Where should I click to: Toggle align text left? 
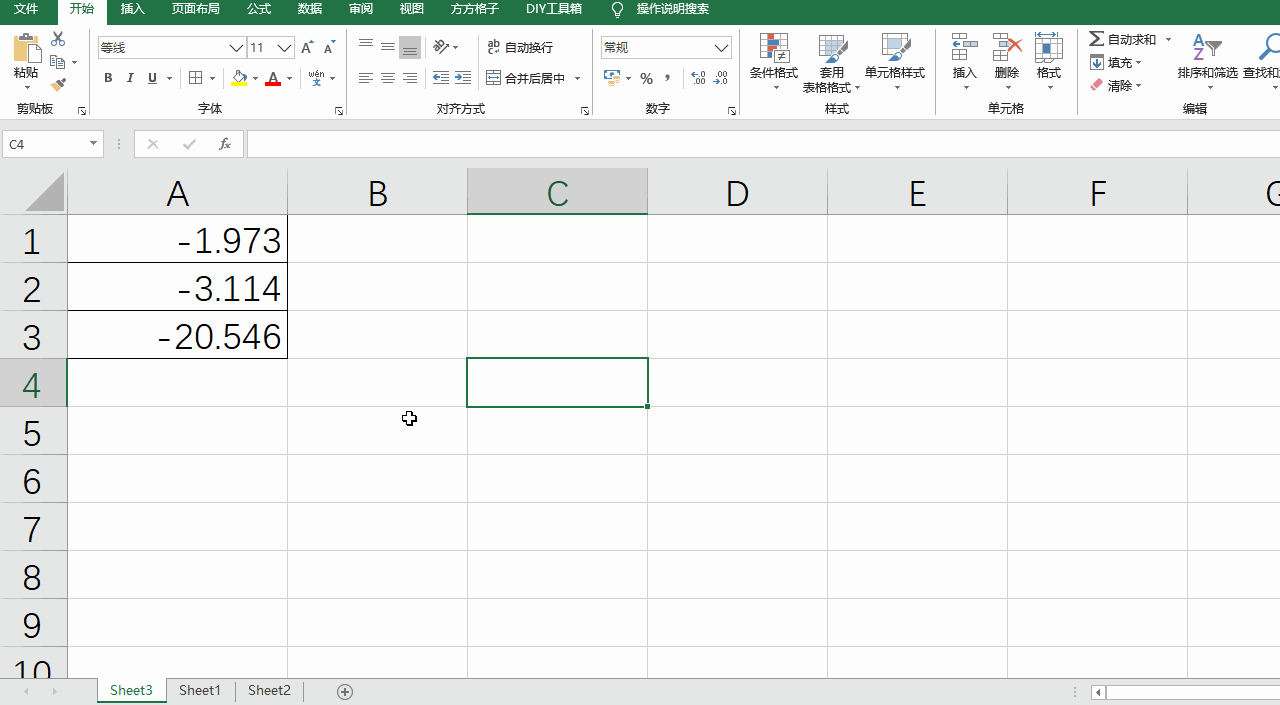click(366, 78)
